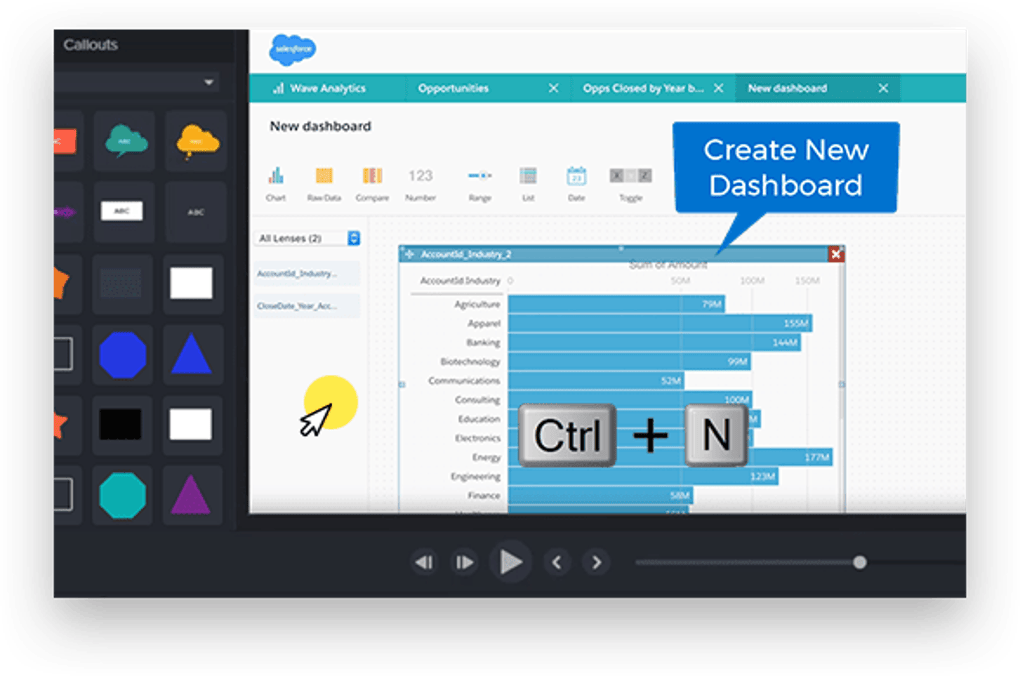Viewport: 1020px width, 676px height.
Task: Click the New dashboard title
Action: pyautogui.click(x=320, y=126)
